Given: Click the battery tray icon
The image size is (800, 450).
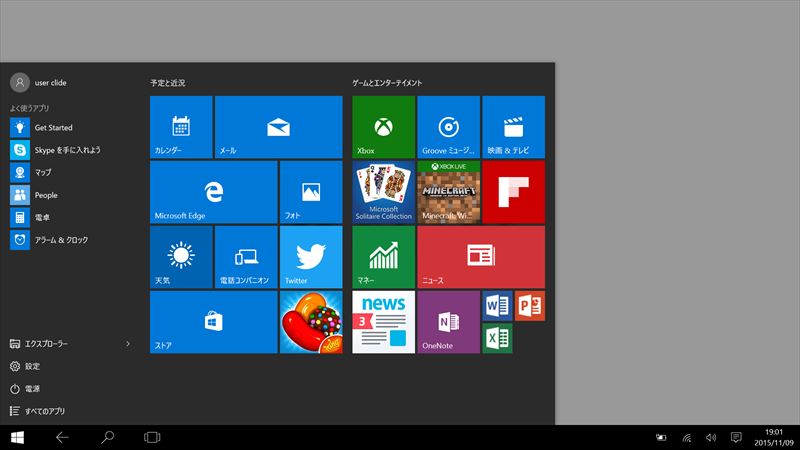Looking at the screenshot, I should tap(661, 437).
